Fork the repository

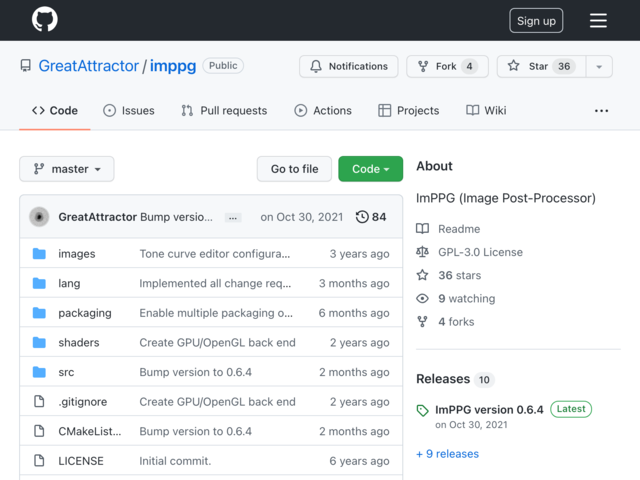pyautogui.click(x=447, y=66)
